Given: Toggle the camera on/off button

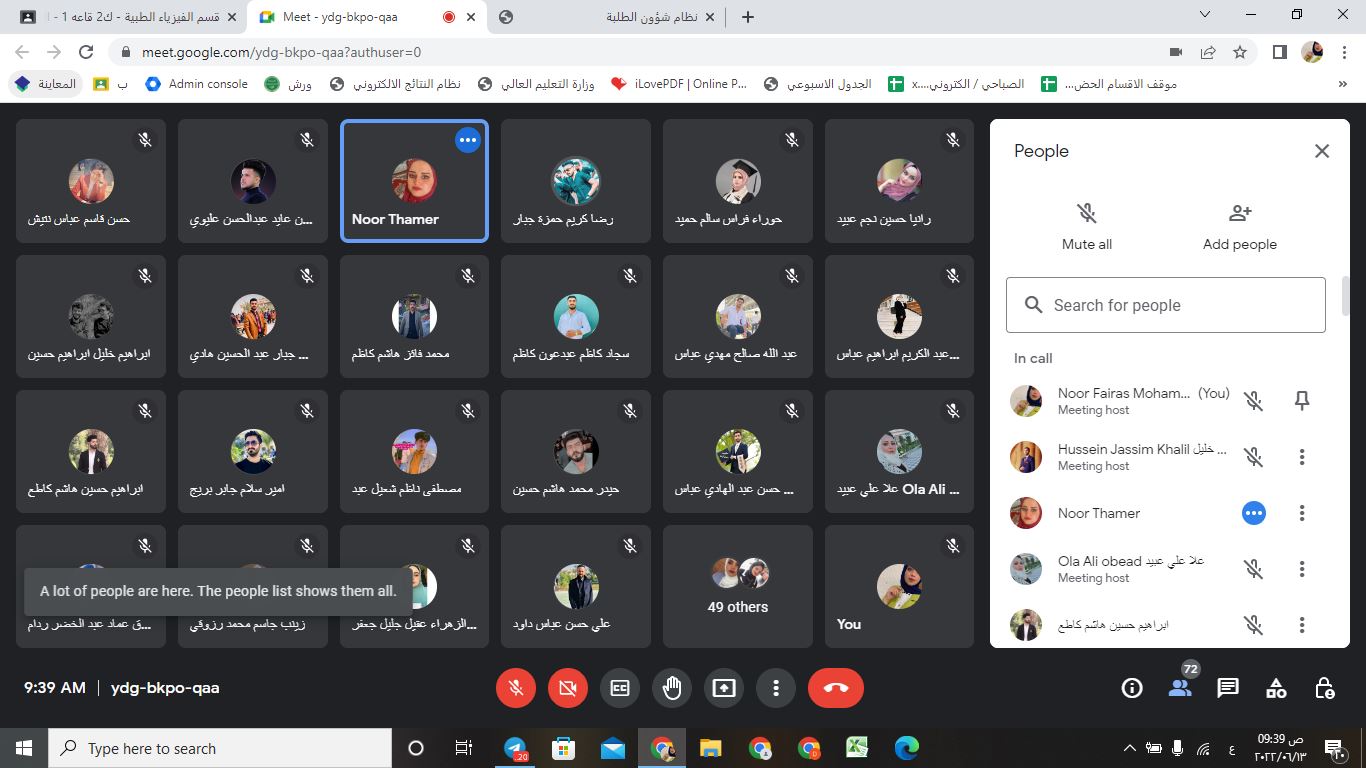Looking at the screenshot, I should [x=568, y=688].
